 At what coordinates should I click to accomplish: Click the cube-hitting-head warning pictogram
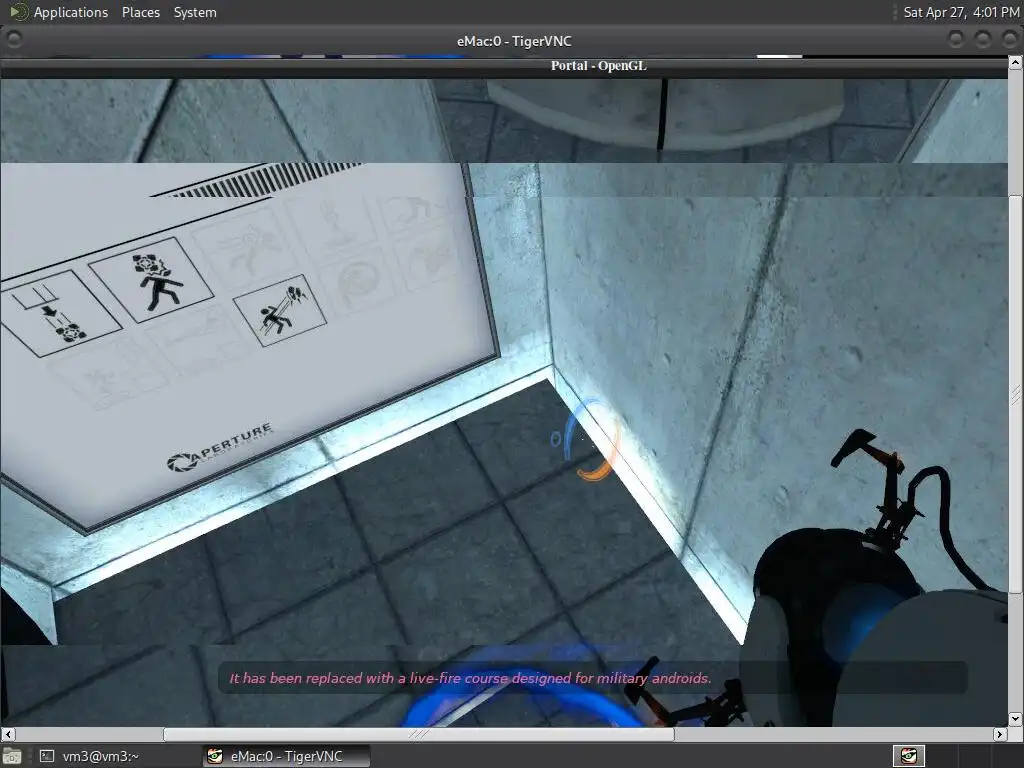[152, 280]
